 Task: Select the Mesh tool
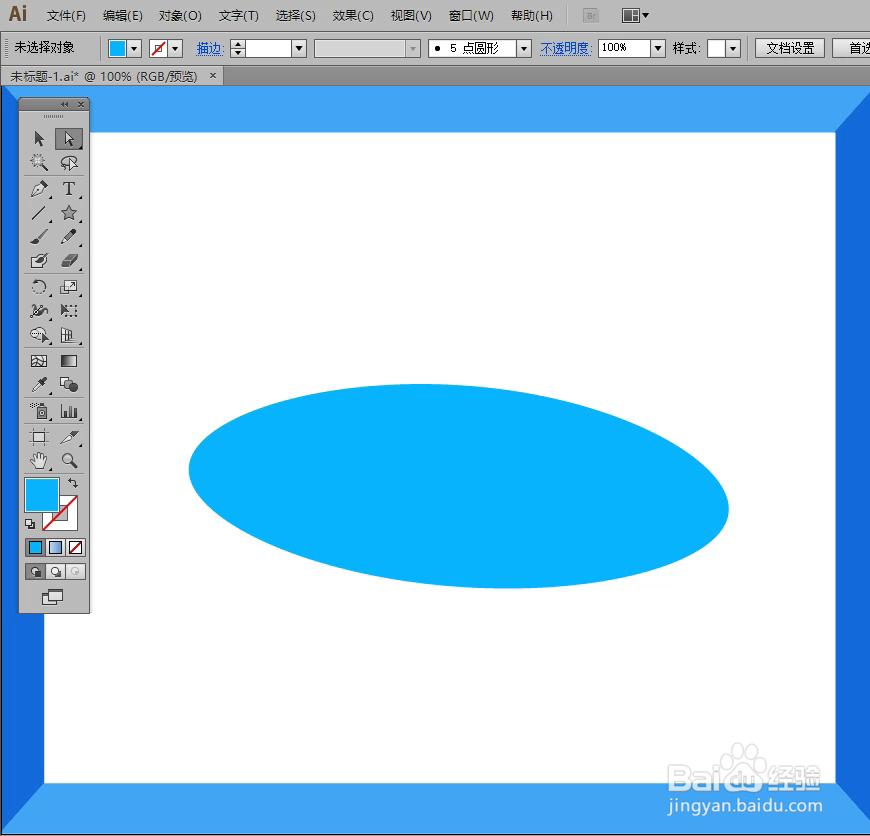pos(39,361)
